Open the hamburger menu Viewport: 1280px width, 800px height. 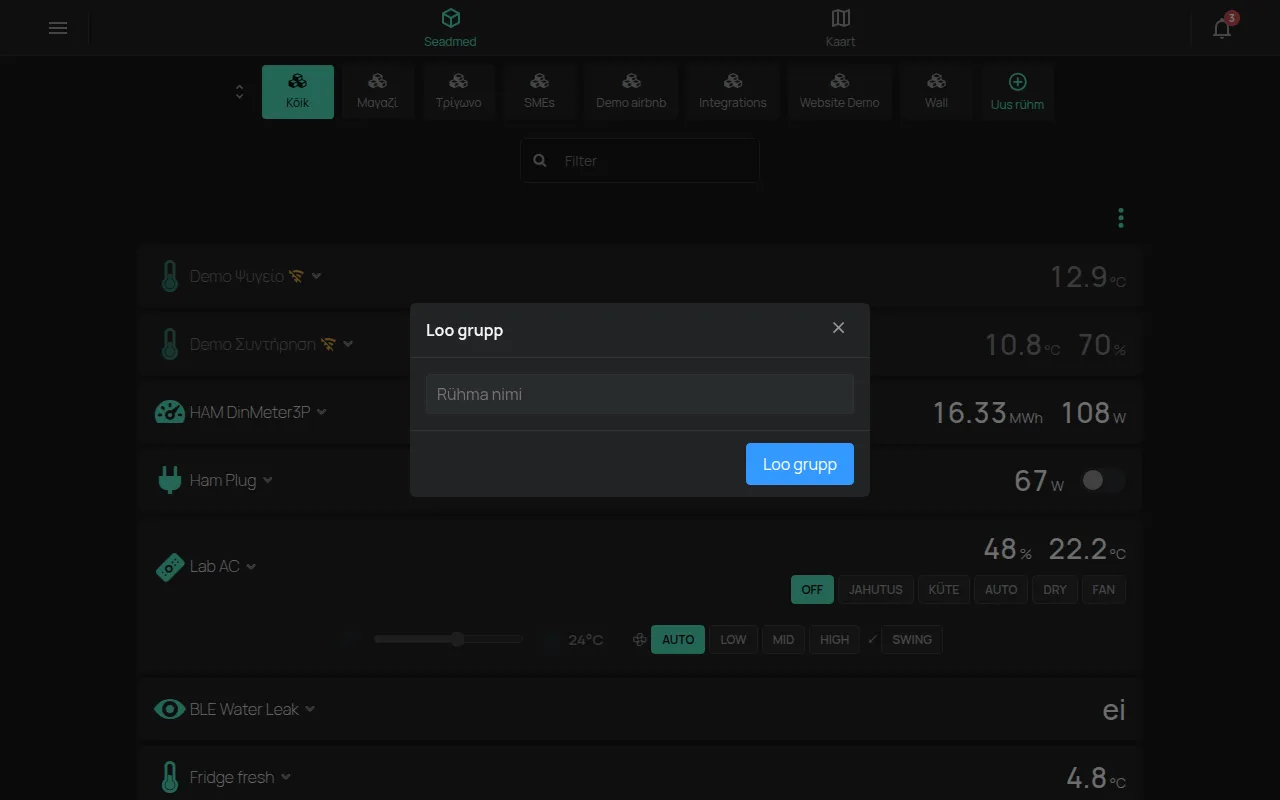tap(58, 28)
